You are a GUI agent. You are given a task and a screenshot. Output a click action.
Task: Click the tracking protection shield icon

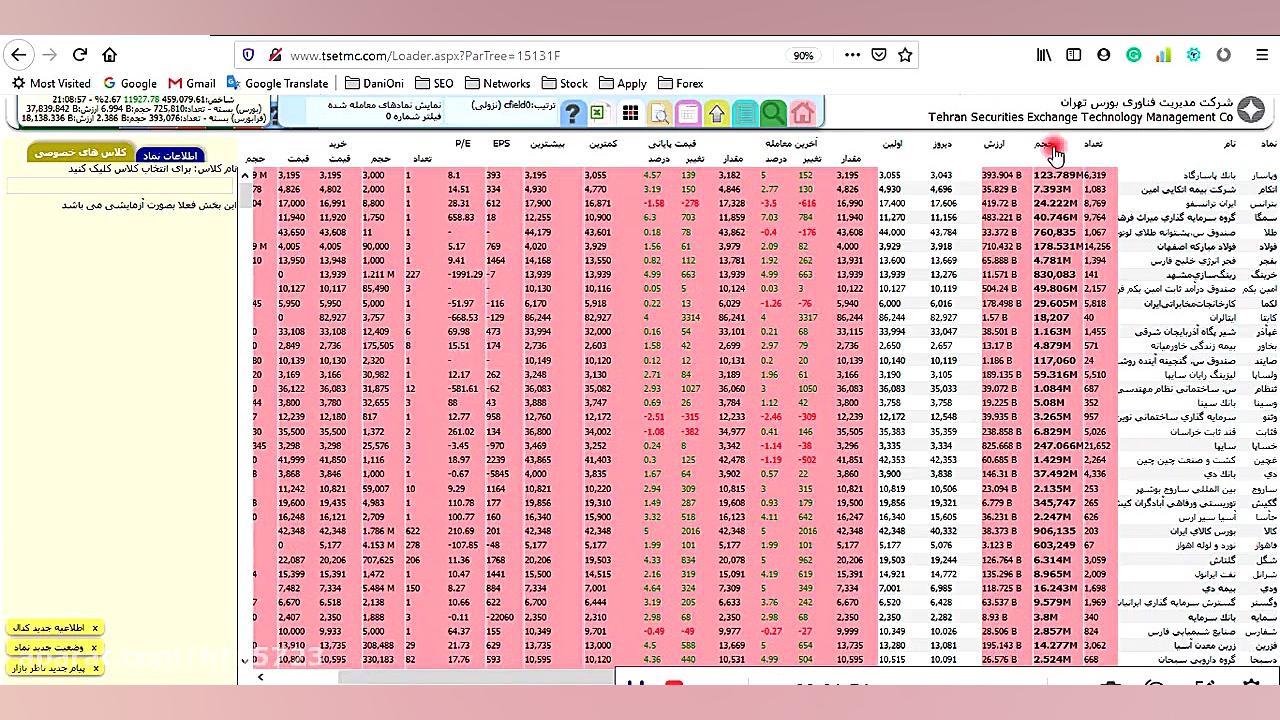pyautogui.click(x=249, y=55)
